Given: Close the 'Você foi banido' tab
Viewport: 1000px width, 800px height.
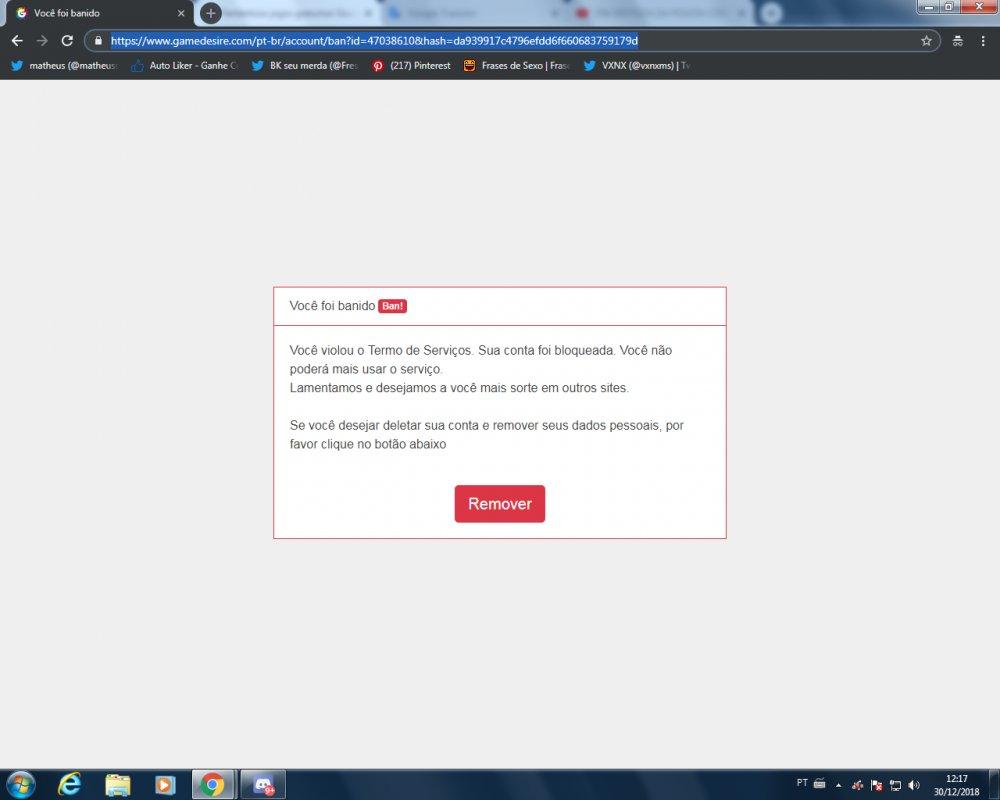Looking at the screenshot, I should 181,13.
